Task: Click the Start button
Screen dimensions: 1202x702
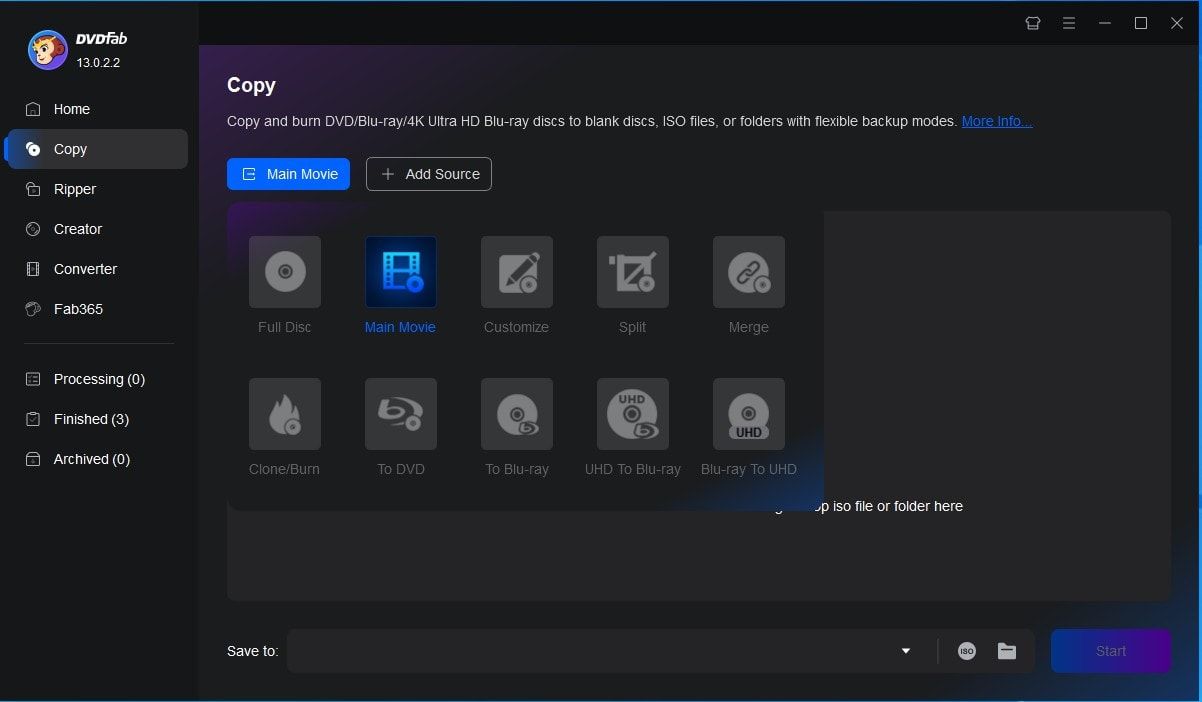Action: tap(1110, 651)
